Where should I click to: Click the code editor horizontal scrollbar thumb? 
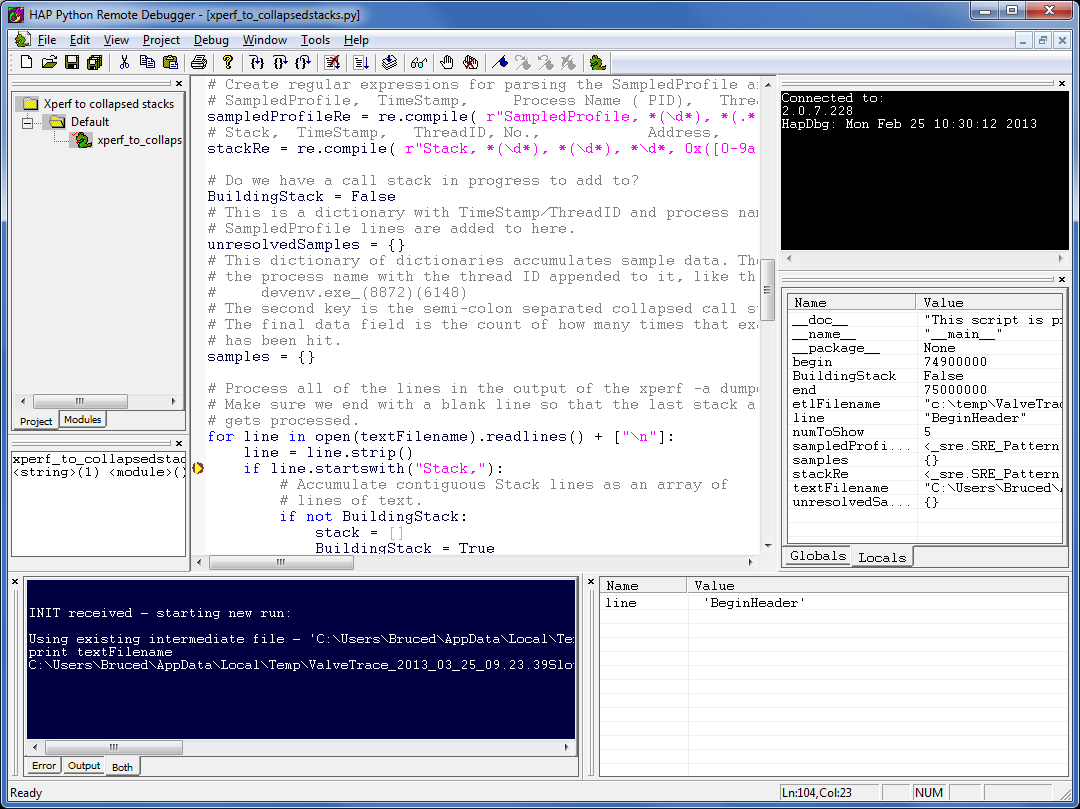[281, 563]
